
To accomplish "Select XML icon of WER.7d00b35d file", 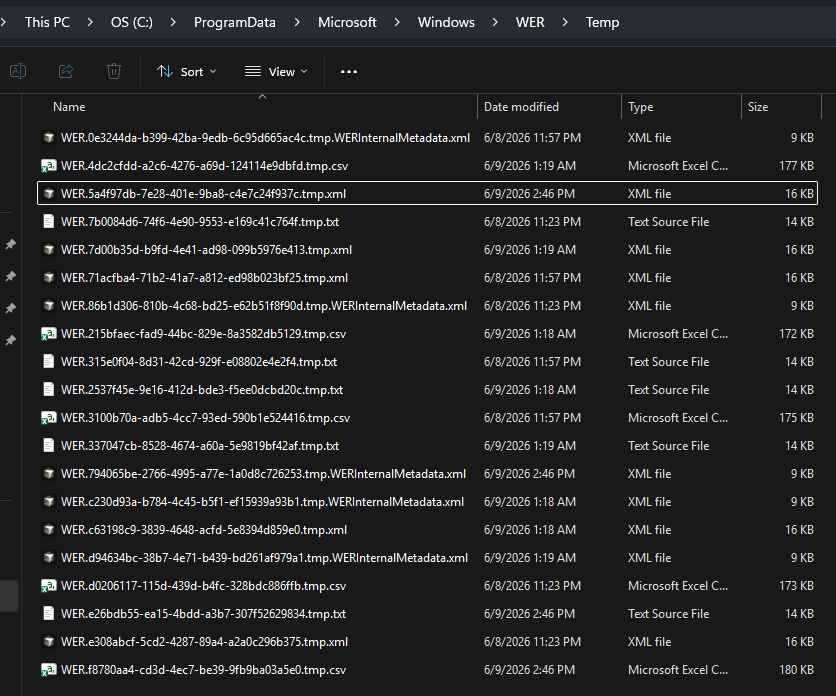I will pyautogui.click(x=49, y=250).
